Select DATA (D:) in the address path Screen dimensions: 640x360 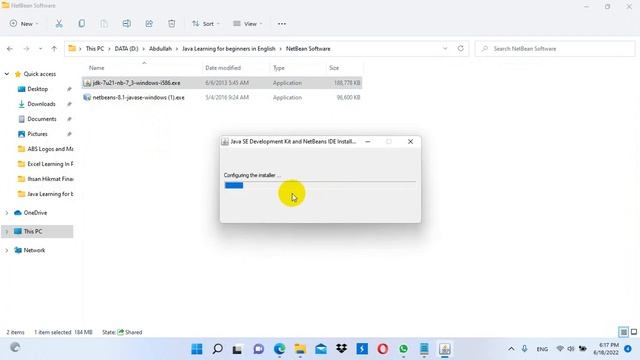point(126,49)
